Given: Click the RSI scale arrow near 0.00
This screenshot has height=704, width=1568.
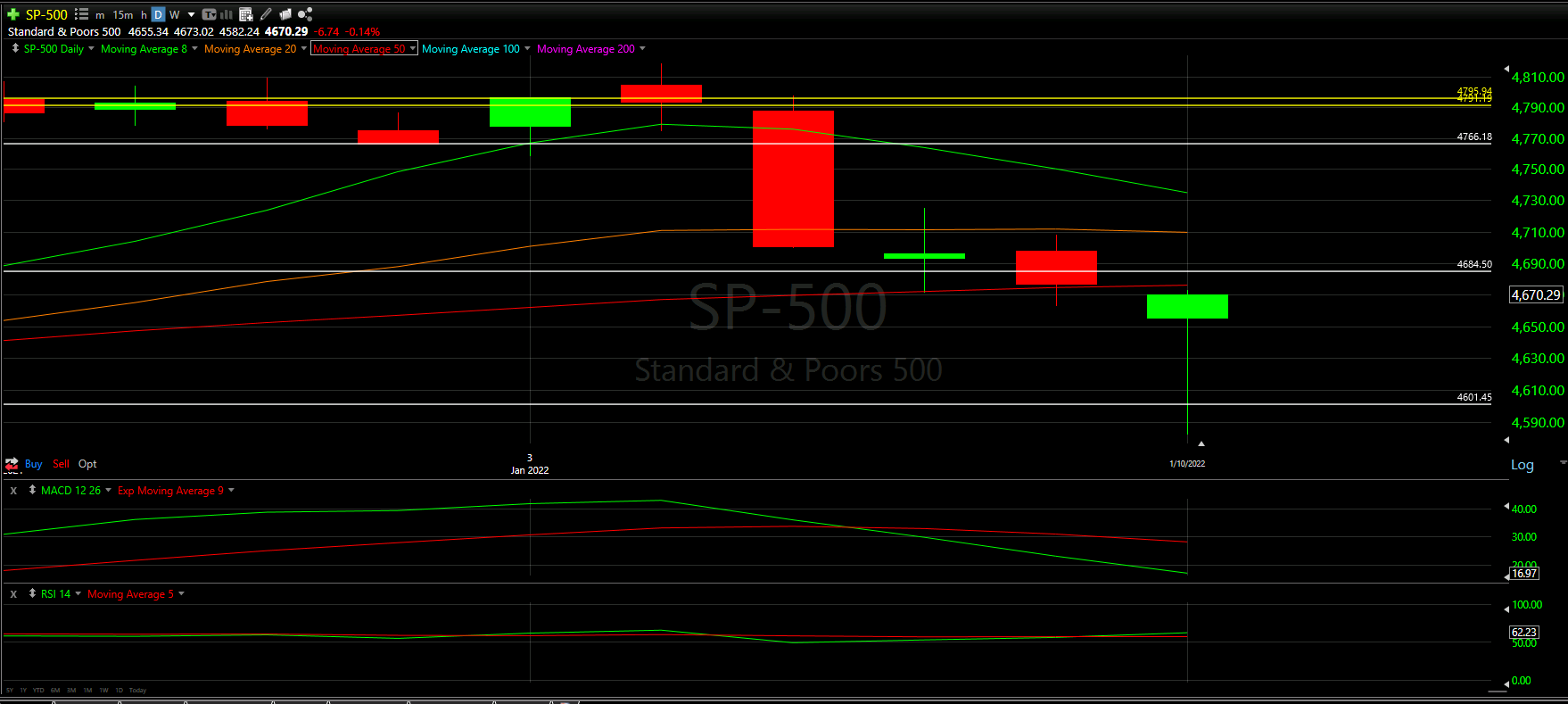Looking at the screenshot, I should 1506,684.
